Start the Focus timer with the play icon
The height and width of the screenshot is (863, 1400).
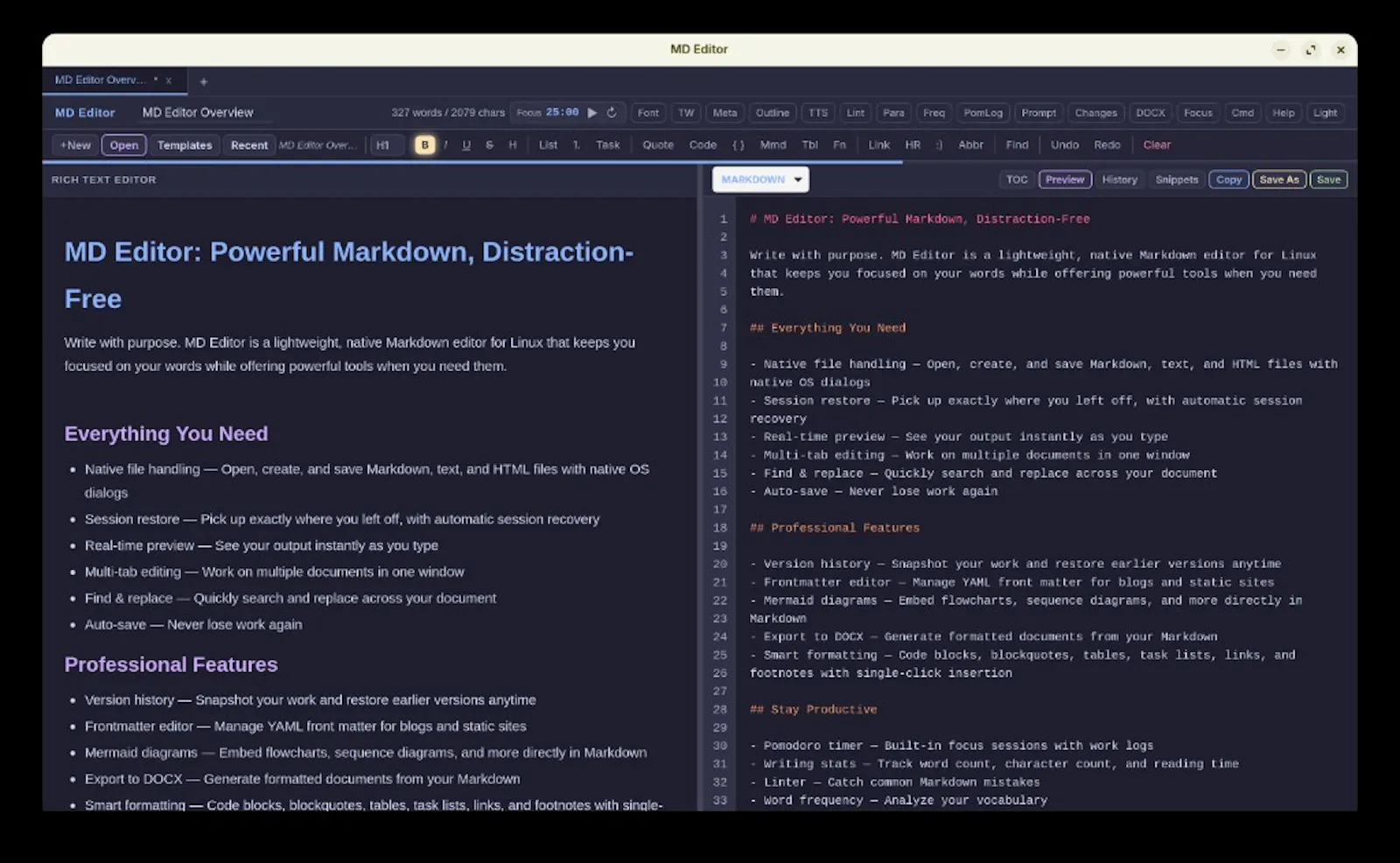(x=592, y=113)
